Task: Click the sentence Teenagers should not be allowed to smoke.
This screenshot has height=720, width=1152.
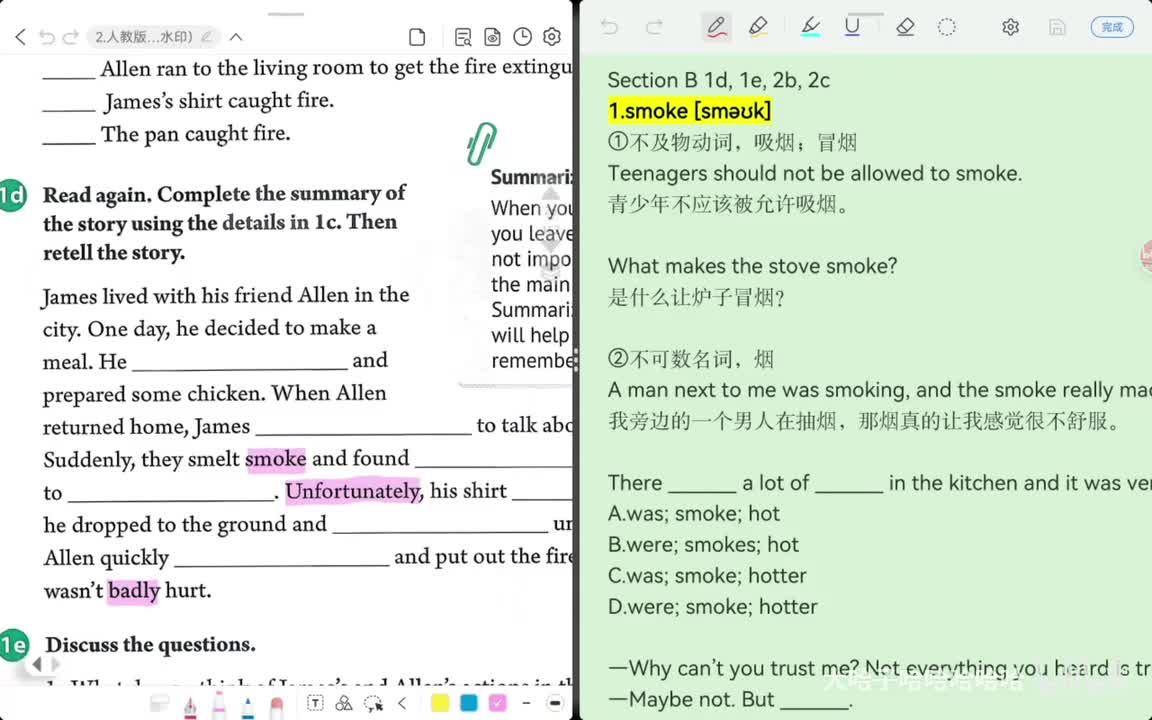Action: [815, 173]
